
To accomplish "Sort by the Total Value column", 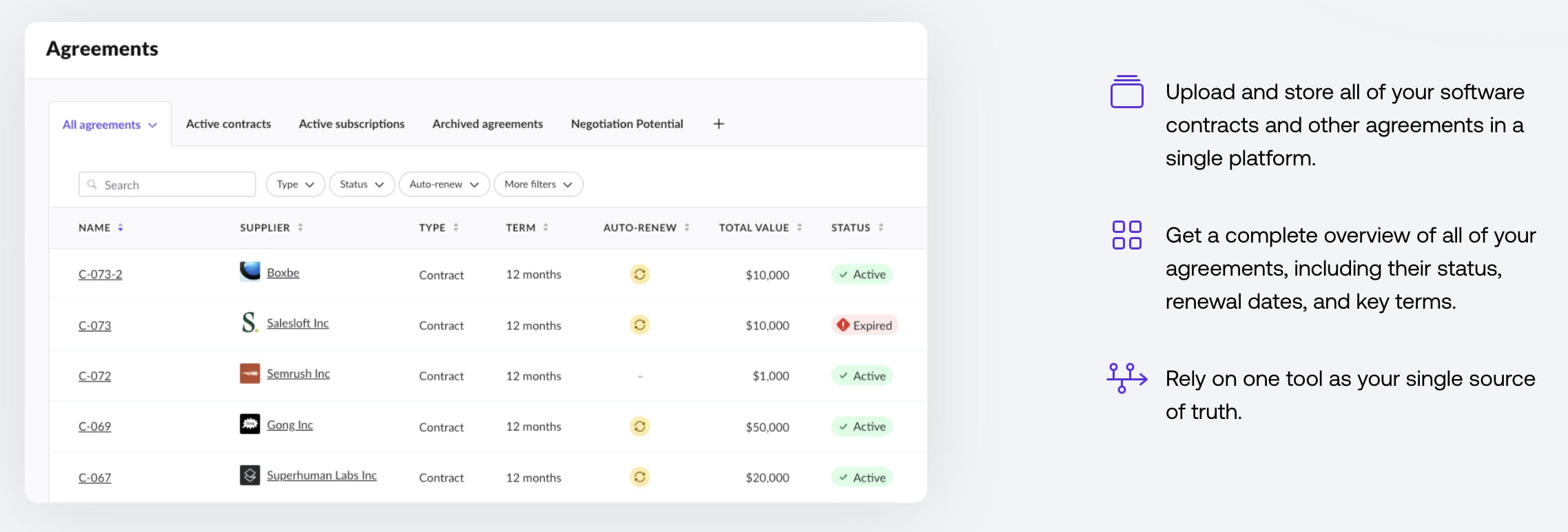I will pos(799,228).
